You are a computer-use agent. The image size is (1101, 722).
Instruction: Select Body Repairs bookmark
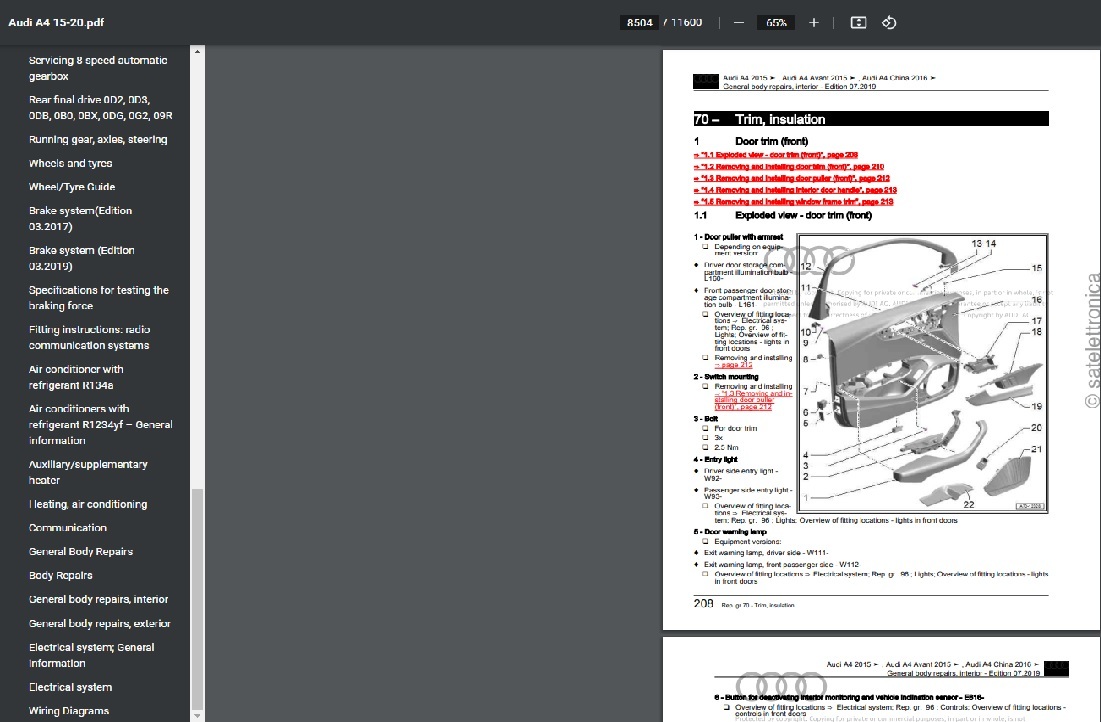coord(60,575)
